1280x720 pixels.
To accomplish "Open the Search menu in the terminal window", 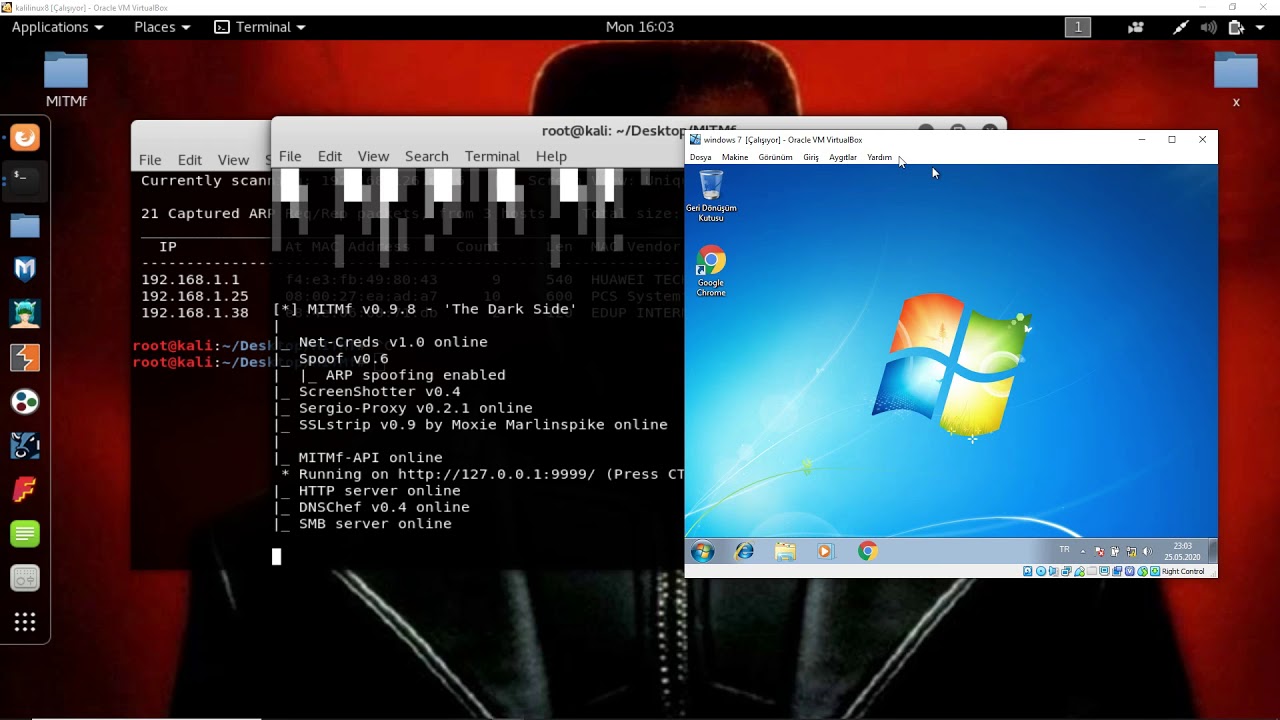I will tap(426, 156).
